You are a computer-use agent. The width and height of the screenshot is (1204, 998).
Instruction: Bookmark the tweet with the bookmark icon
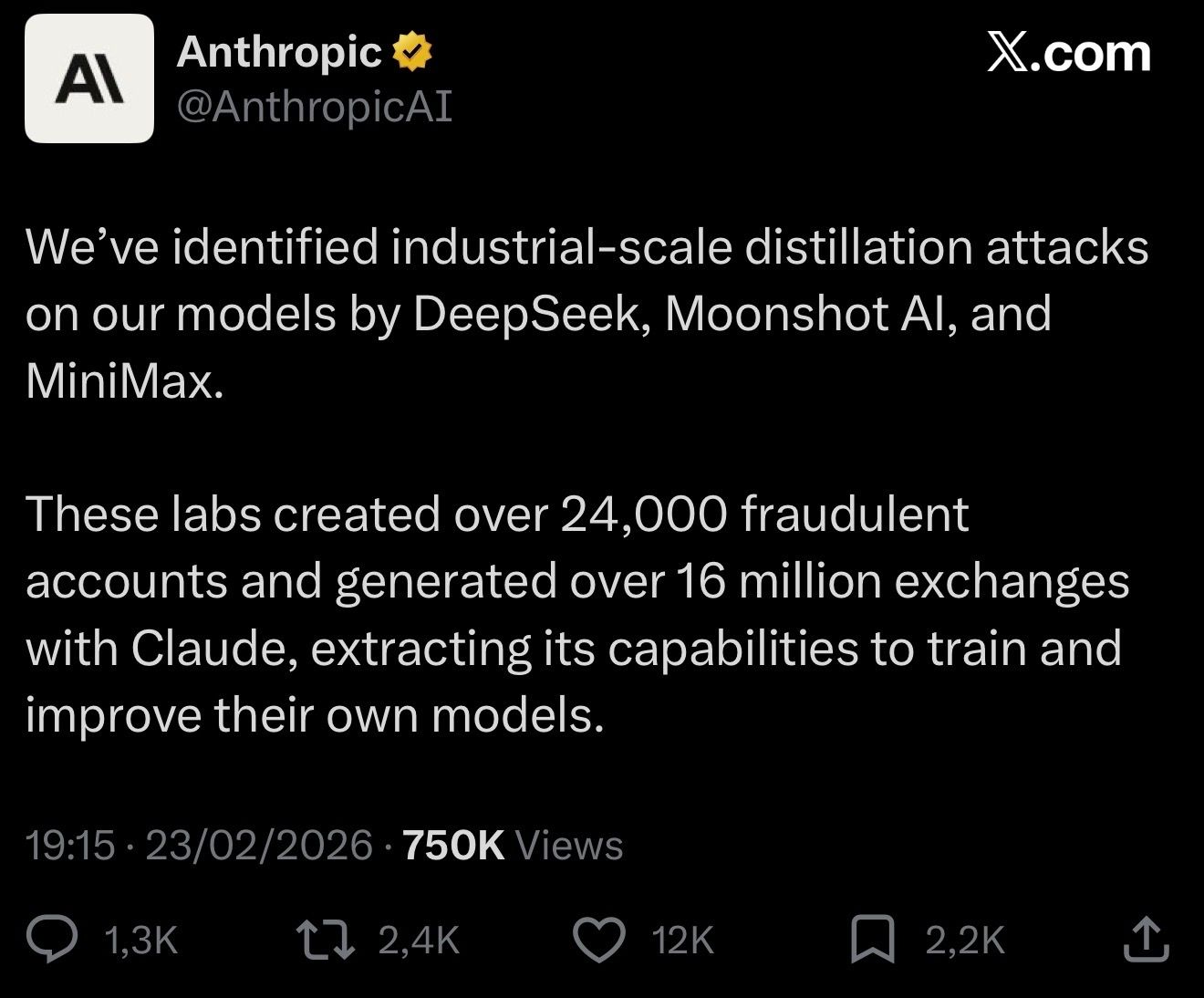point(872,940)
